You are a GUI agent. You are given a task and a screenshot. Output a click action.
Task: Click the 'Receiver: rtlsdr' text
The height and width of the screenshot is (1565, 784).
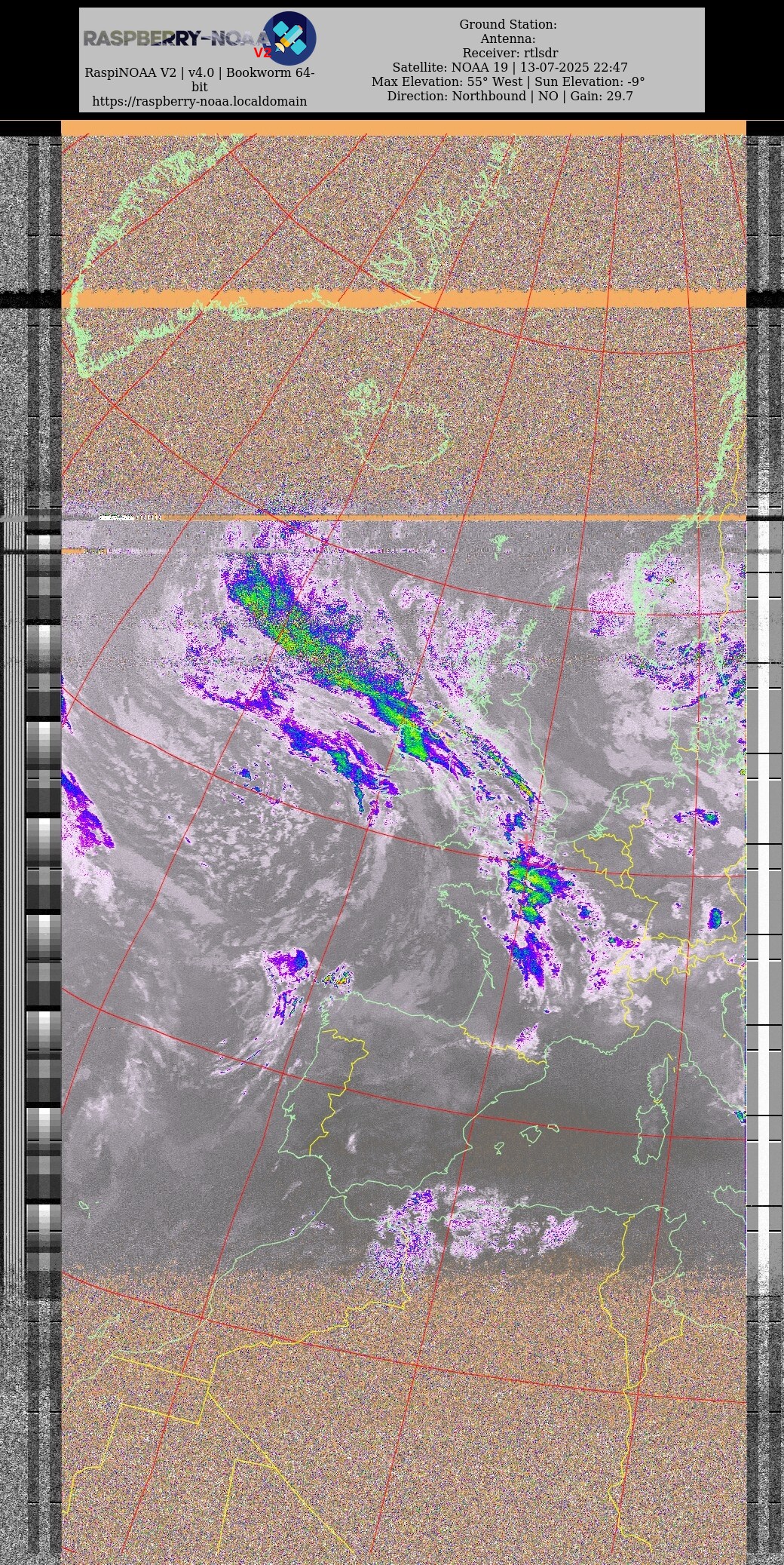[x=510, y=53]
